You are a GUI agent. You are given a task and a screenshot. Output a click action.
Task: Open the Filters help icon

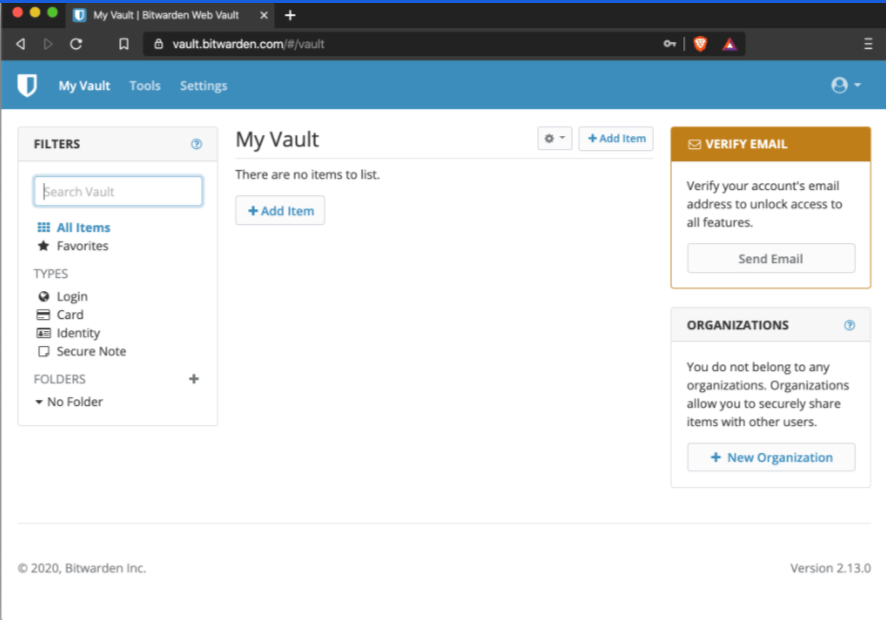click(x=197, y=144)
